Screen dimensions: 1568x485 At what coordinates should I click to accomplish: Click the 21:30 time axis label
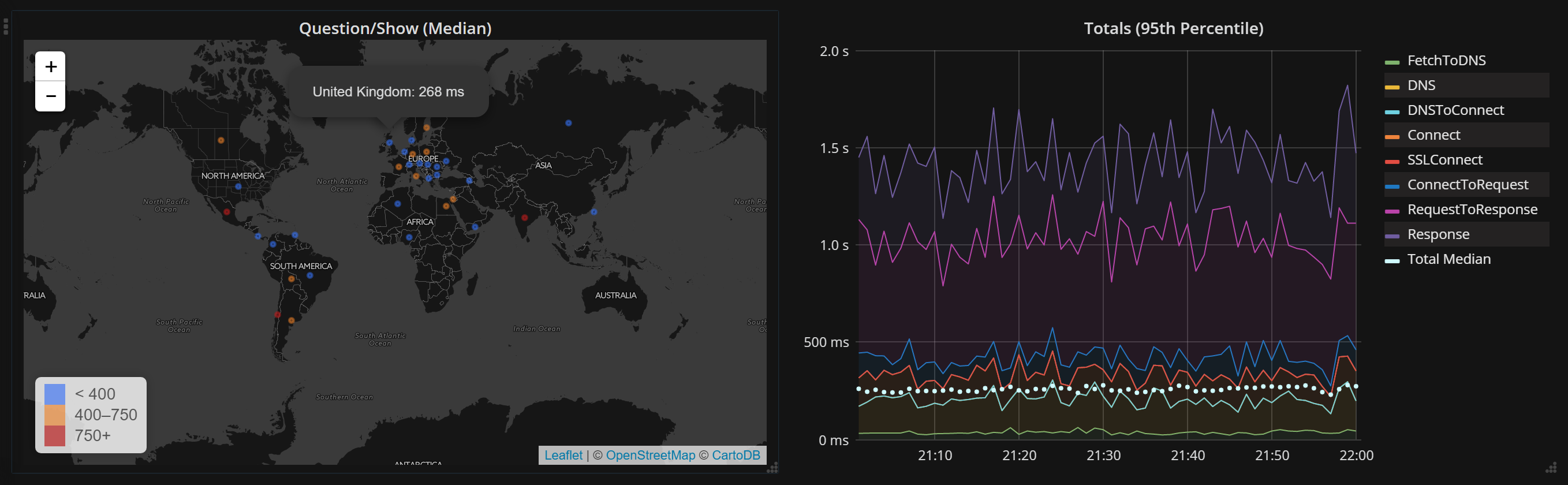1103,455
